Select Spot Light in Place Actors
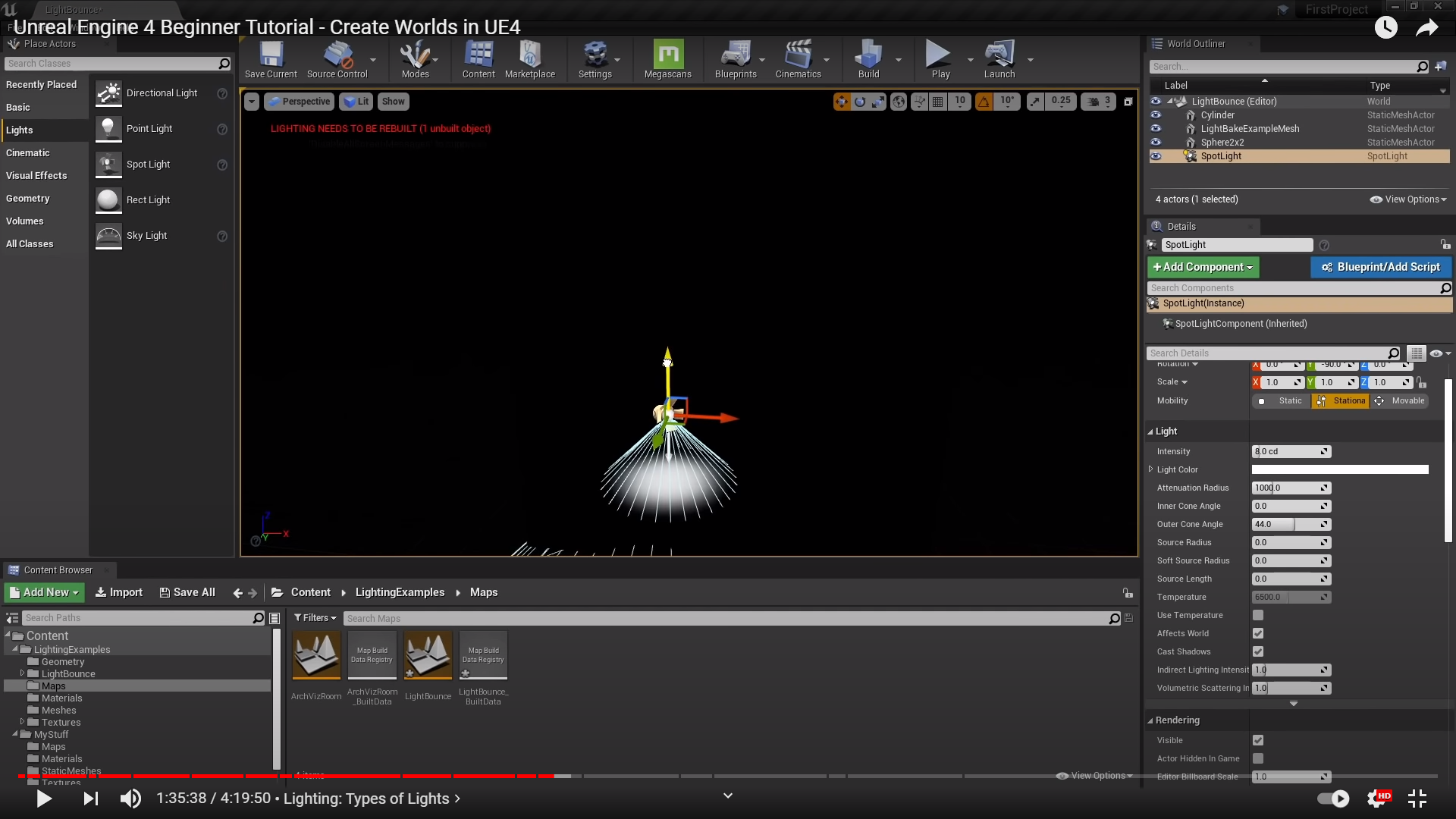Screen dimensions: 1456x819 point(149,165)
